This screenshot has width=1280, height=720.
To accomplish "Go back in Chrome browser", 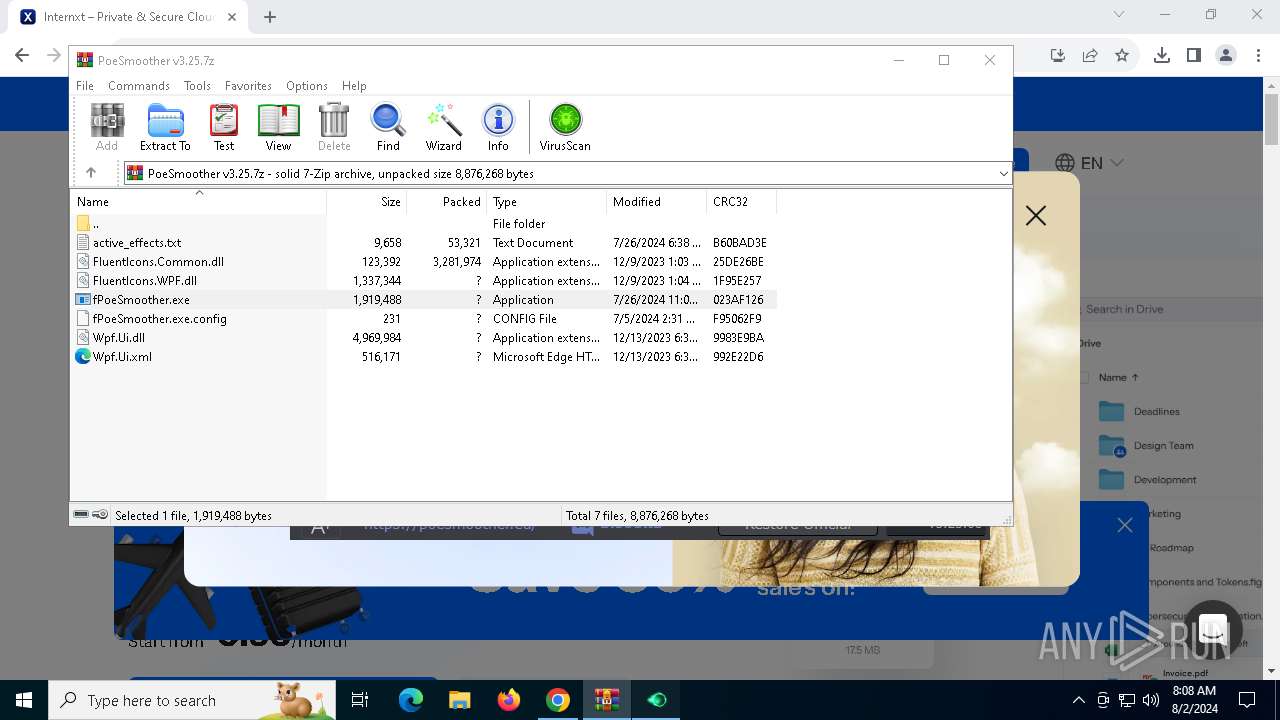I will point(23,56).
